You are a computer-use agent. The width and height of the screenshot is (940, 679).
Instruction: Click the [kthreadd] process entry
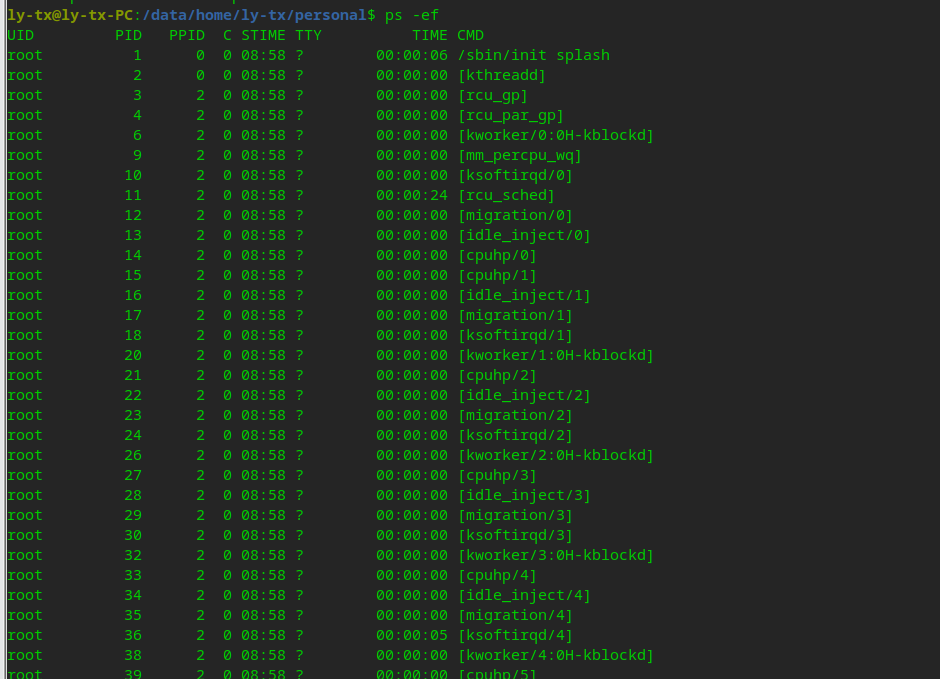pos(502,76)
